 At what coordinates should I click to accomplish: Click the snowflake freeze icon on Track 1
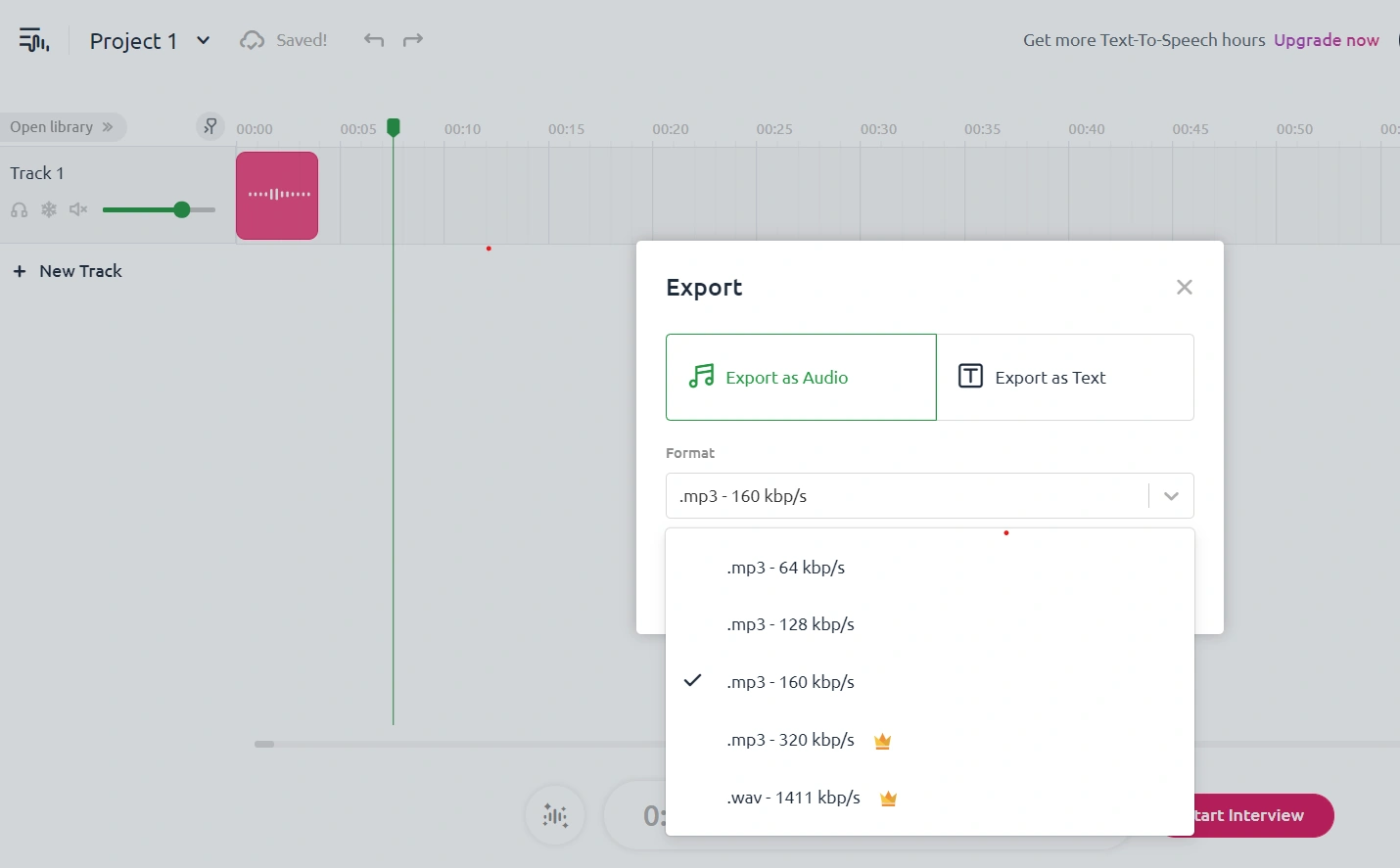coord(49,209)
